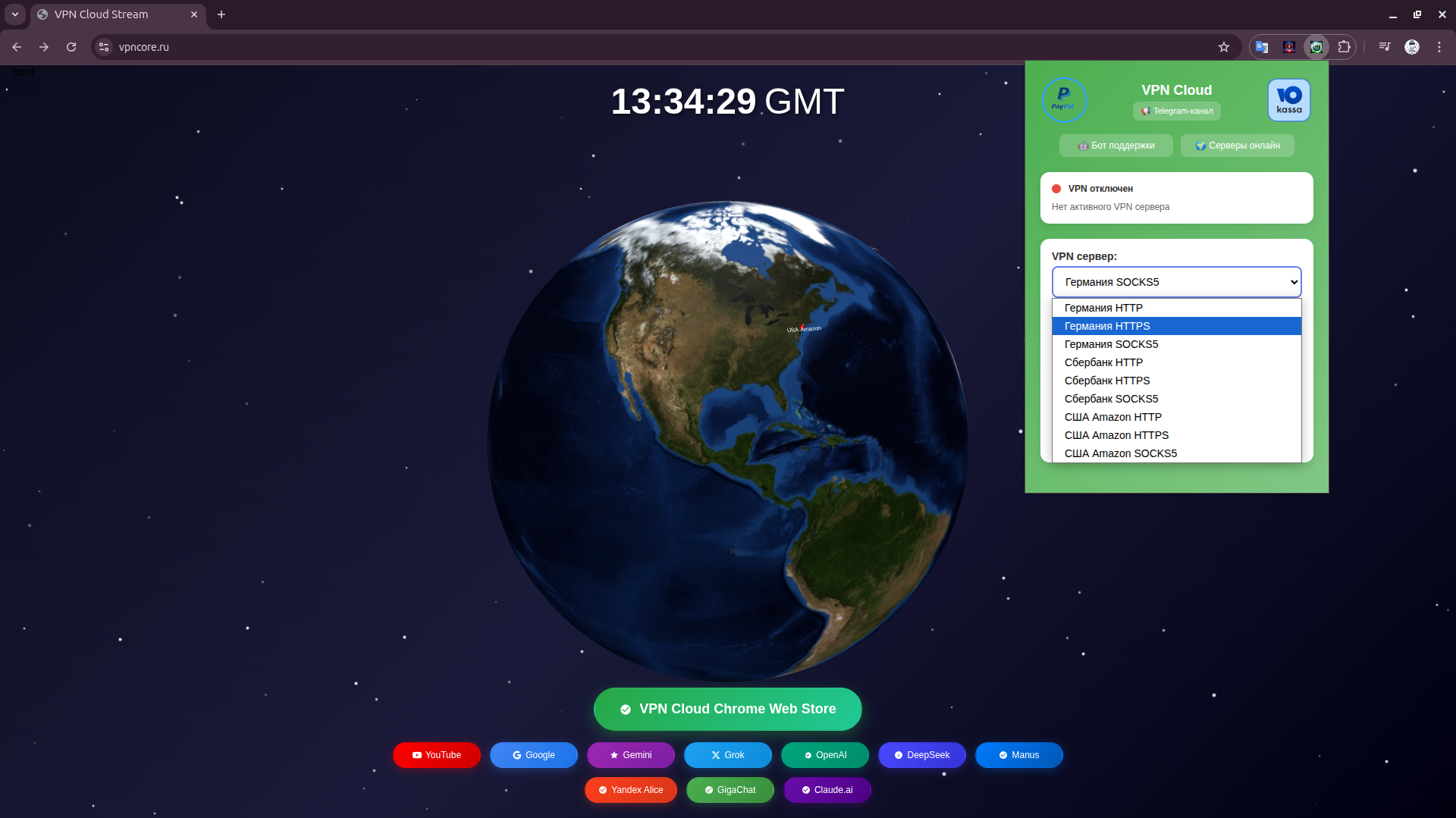Image resolution: width=1456 pixels, height=818 pixels.
Task: Expand the VPN server dropdown
Action: 1177,282
